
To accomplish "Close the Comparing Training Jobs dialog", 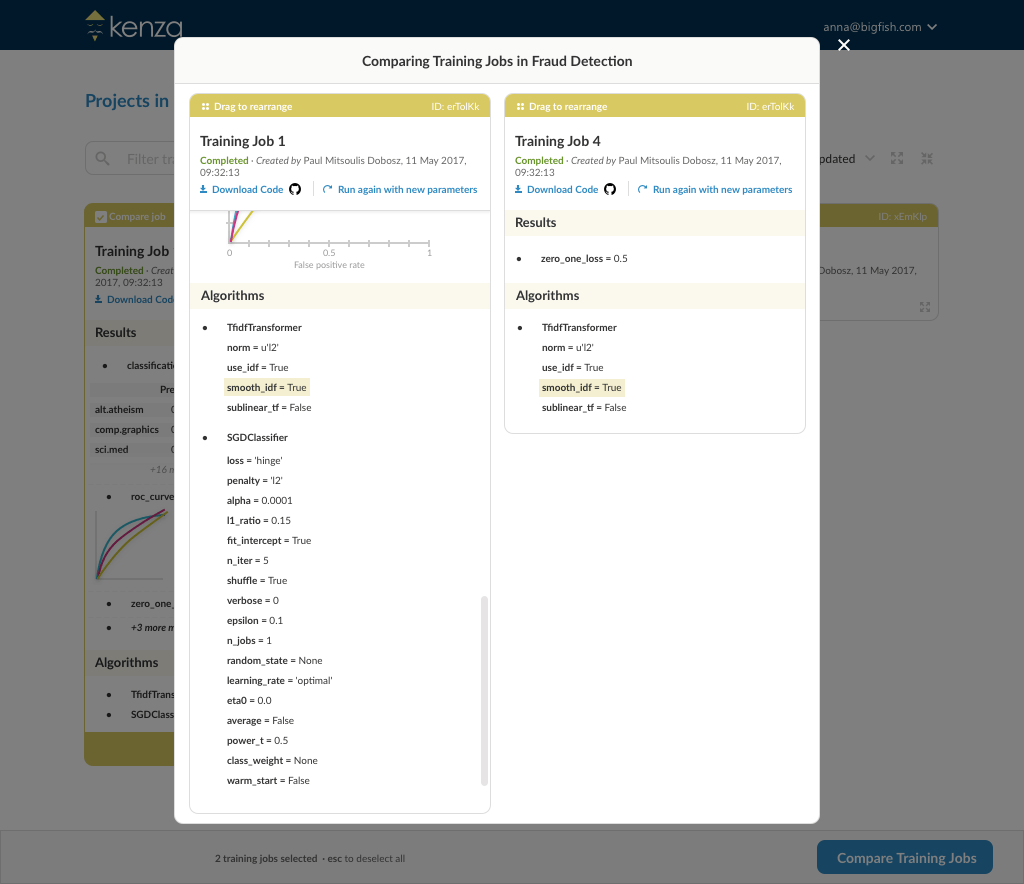I will click(844, 46).
